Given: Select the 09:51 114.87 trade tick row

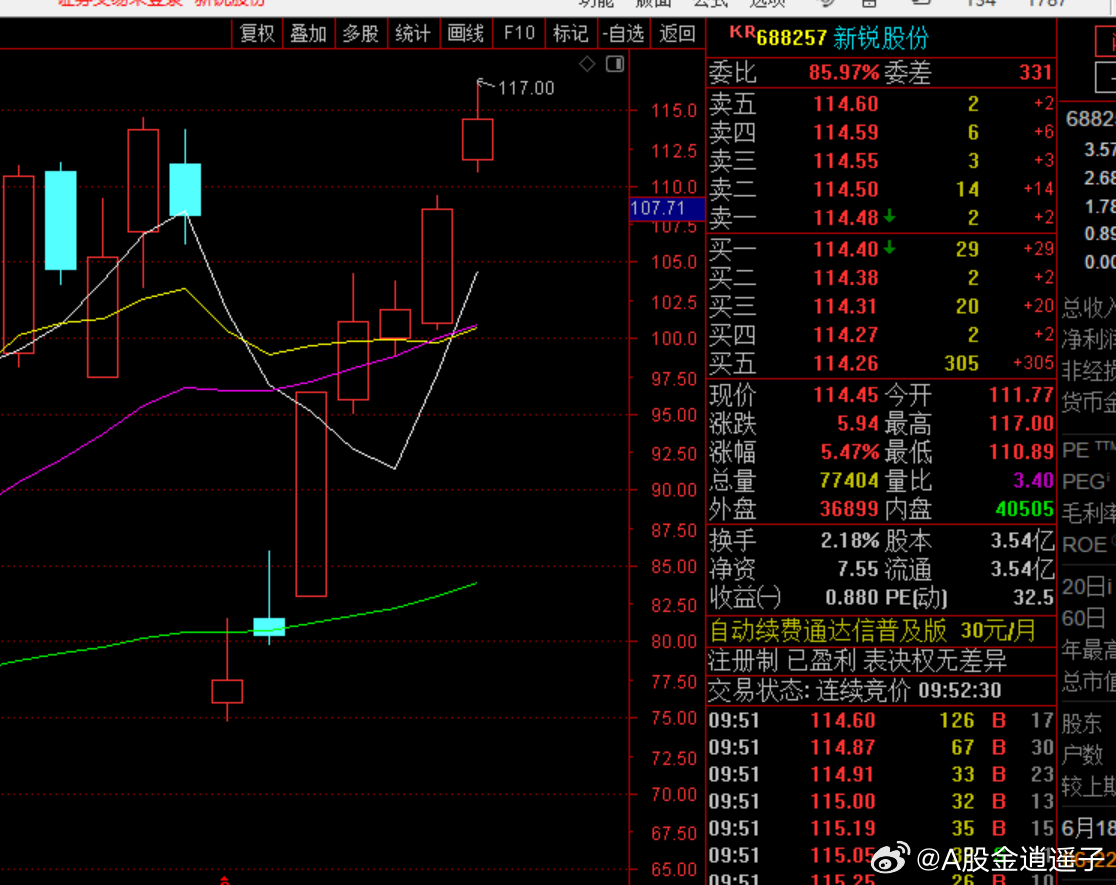Looking at the screenshot, I should coord(881,748).
